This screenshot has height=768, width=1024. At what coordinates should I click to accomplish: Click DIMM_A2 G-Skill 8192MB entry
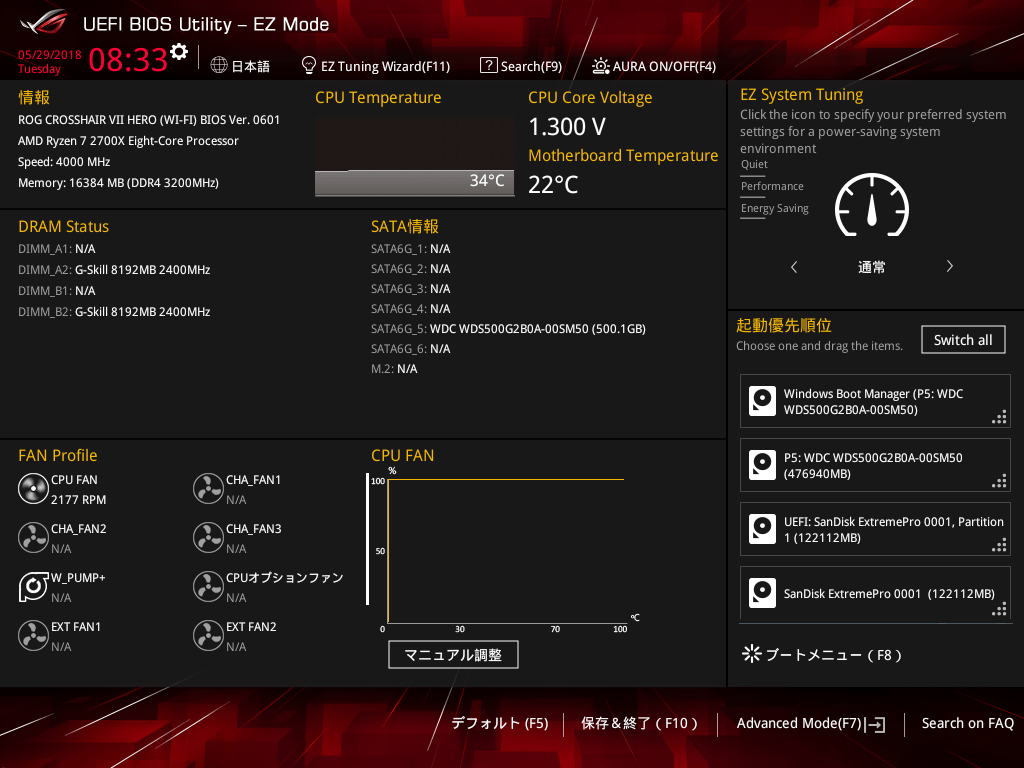pos(114,270)
